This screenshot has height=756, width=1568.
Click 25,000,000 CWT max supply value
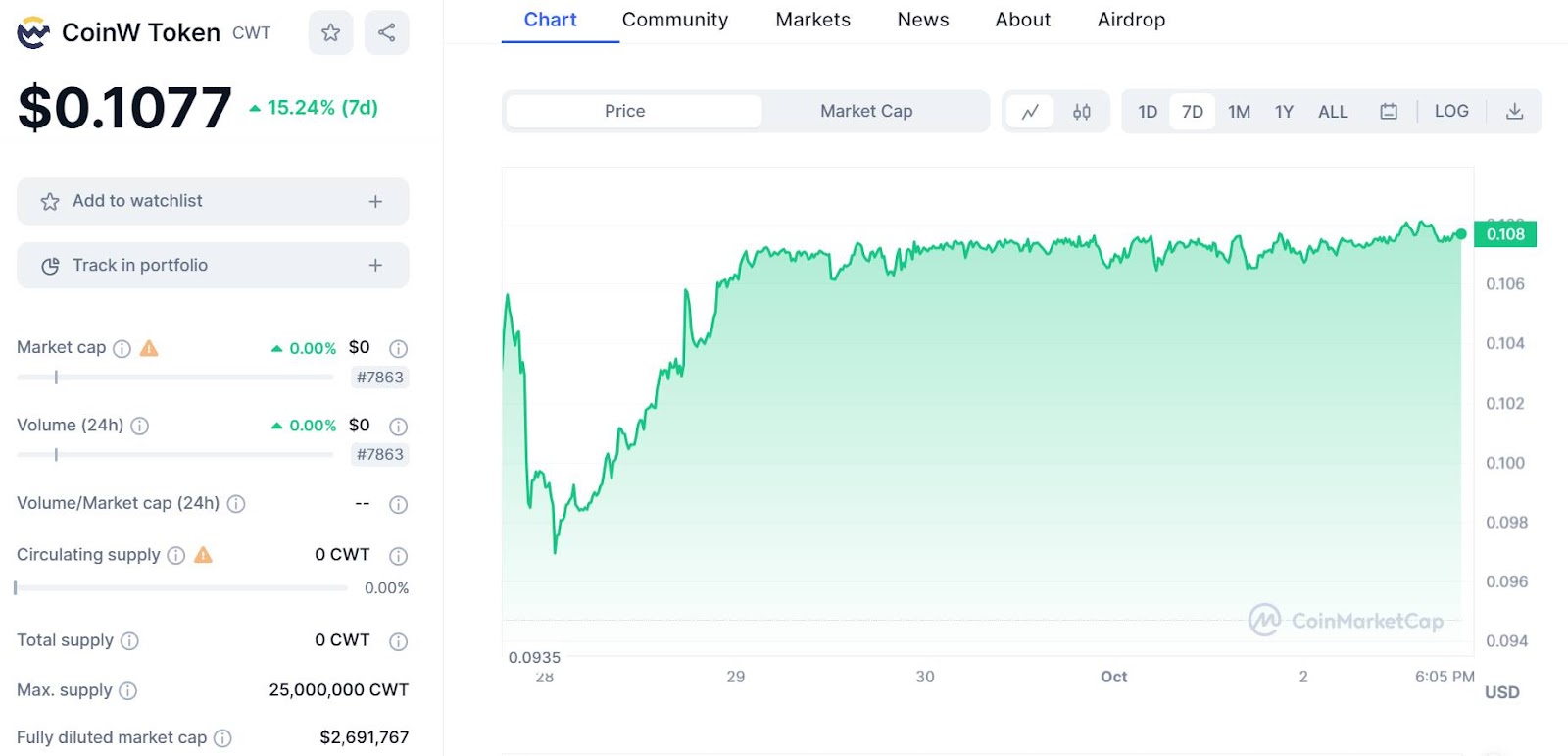[339, 690]
